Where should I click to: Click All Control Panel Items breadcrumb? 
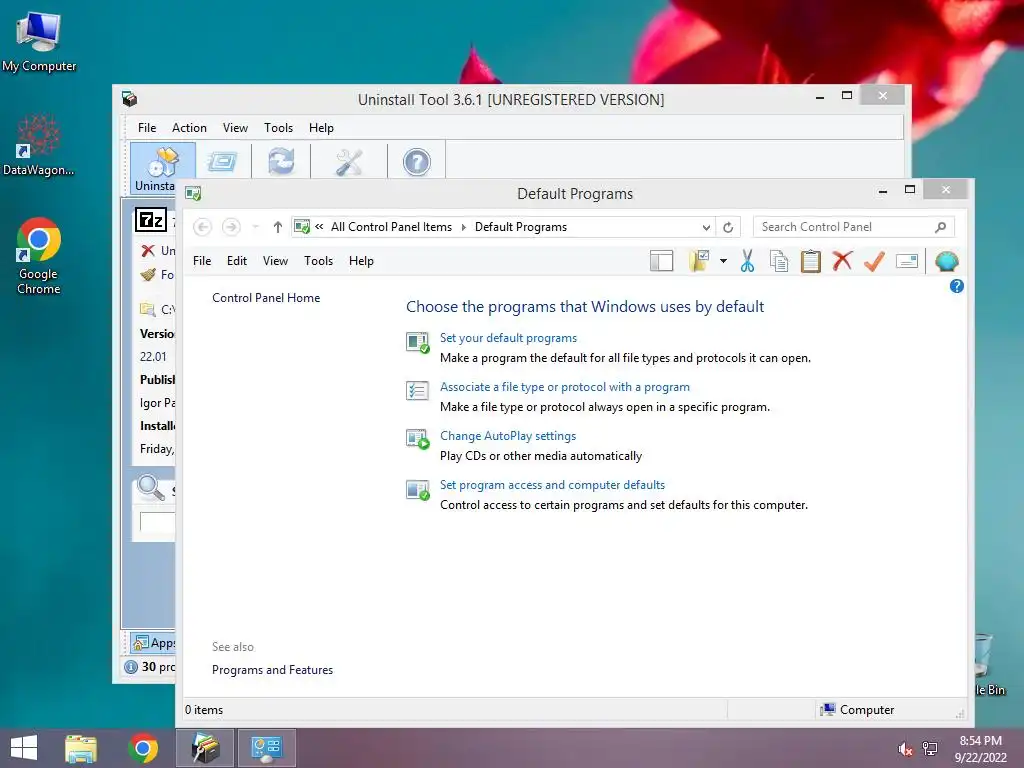pos(391,227)
